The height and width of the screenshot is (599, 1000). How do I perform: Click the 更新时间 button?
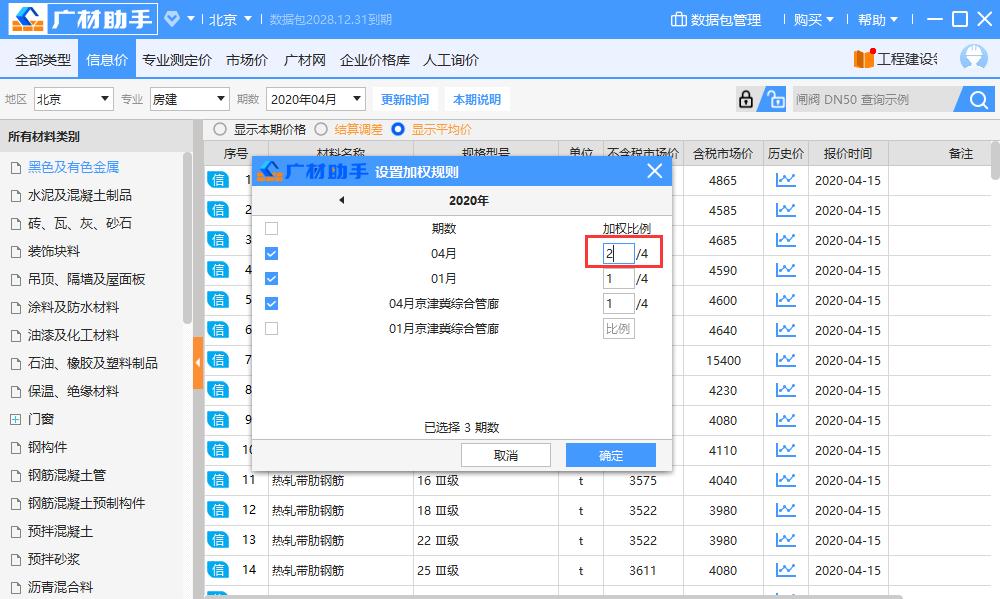pyautogui.click(x=405, y=99)
